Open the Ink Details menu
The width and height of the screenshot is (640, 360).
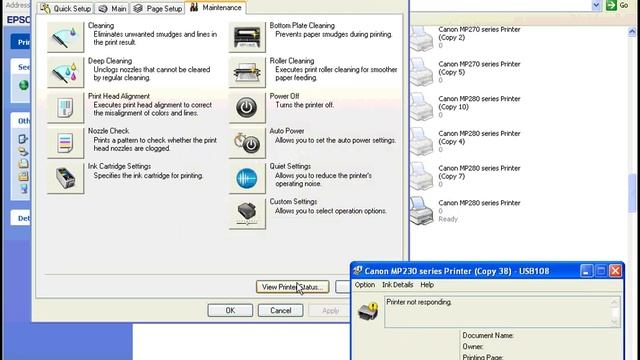(x=397, y=285)
